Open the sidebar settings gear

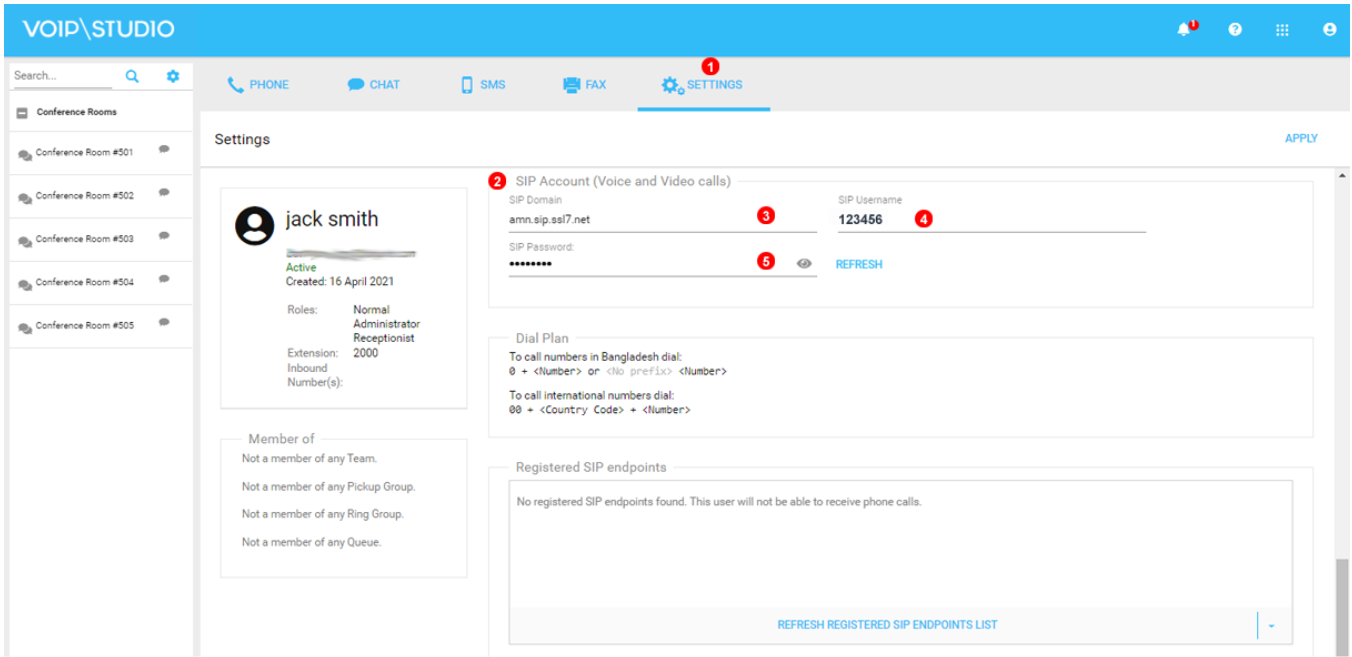[173, 74]
